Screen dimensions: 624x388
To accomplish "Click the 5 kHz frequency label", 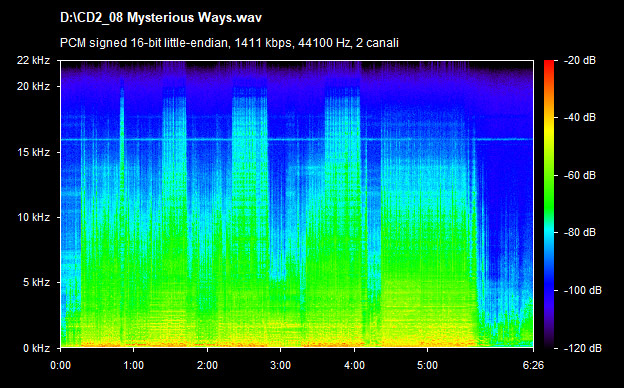I will pyautogui.click(x=36, y=283).
